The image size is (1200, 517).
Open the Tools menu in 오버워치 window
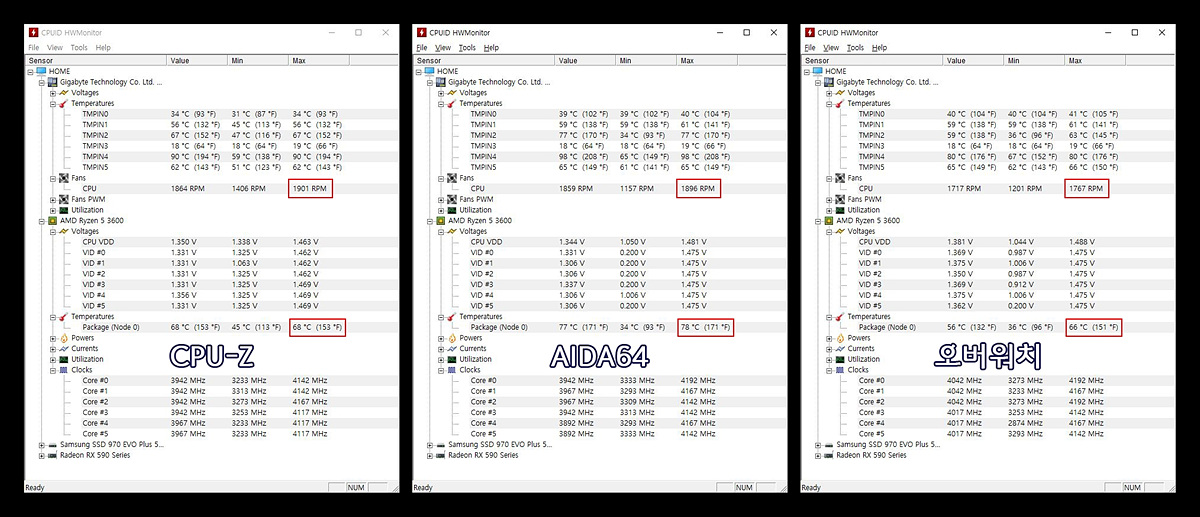pyautogui.click(x=854, y=47)
